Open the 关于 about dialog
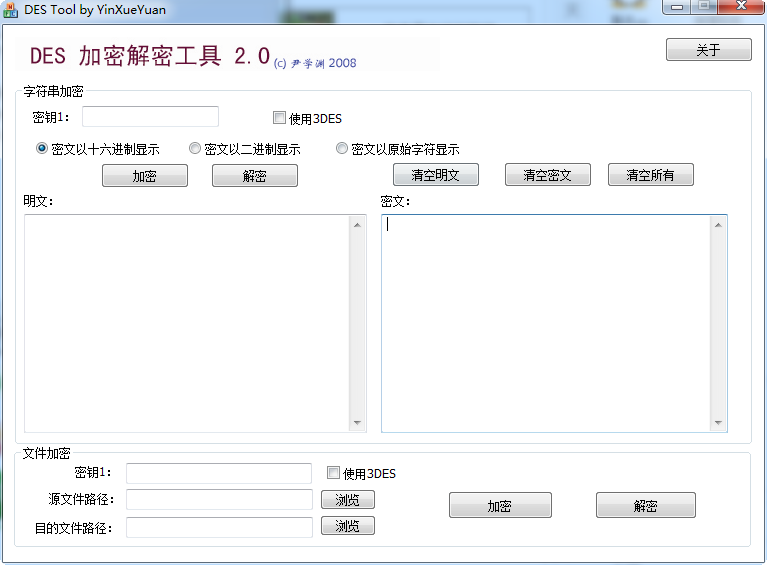This screenshot has height=565, width=767. click(x=708, y=50)
